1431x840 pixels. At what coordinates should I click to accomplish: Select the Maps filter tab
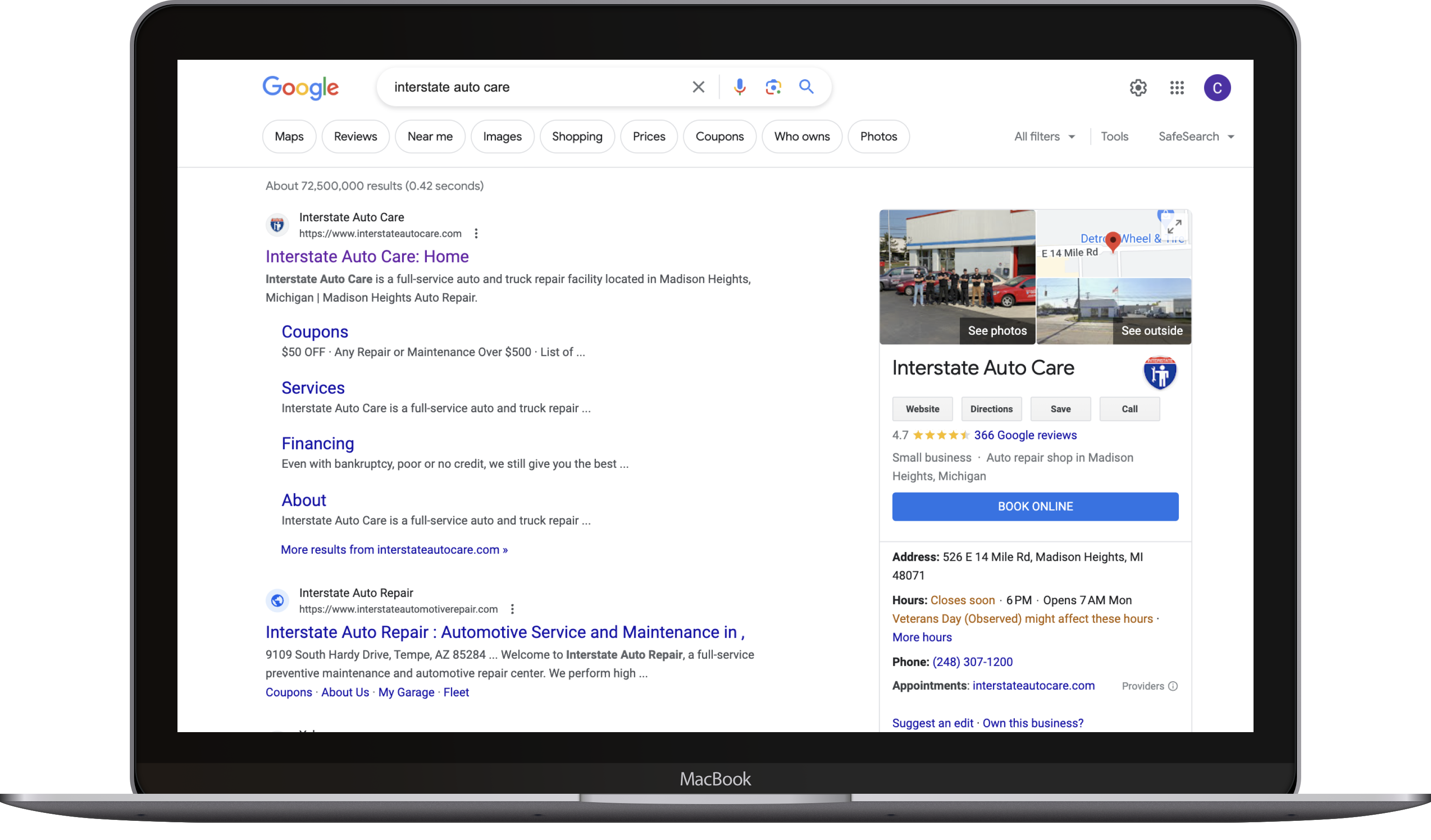point(289,136)
